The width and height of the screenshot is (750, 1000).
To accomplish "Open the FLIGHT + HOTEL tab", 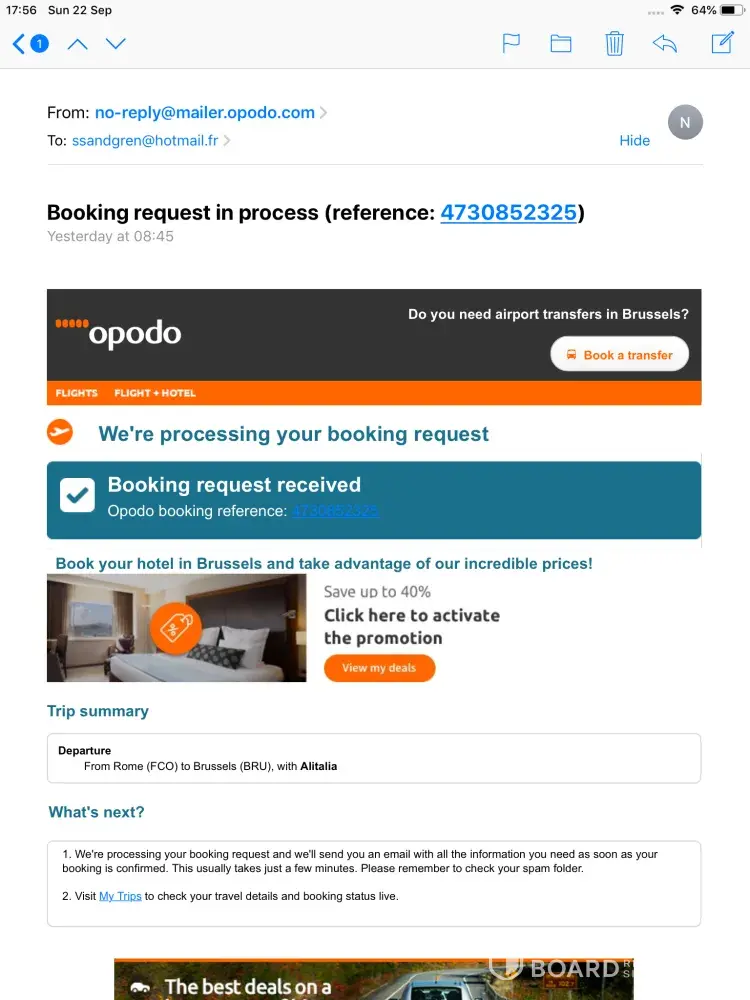I will pyautogui.click(x=155, y=393).
